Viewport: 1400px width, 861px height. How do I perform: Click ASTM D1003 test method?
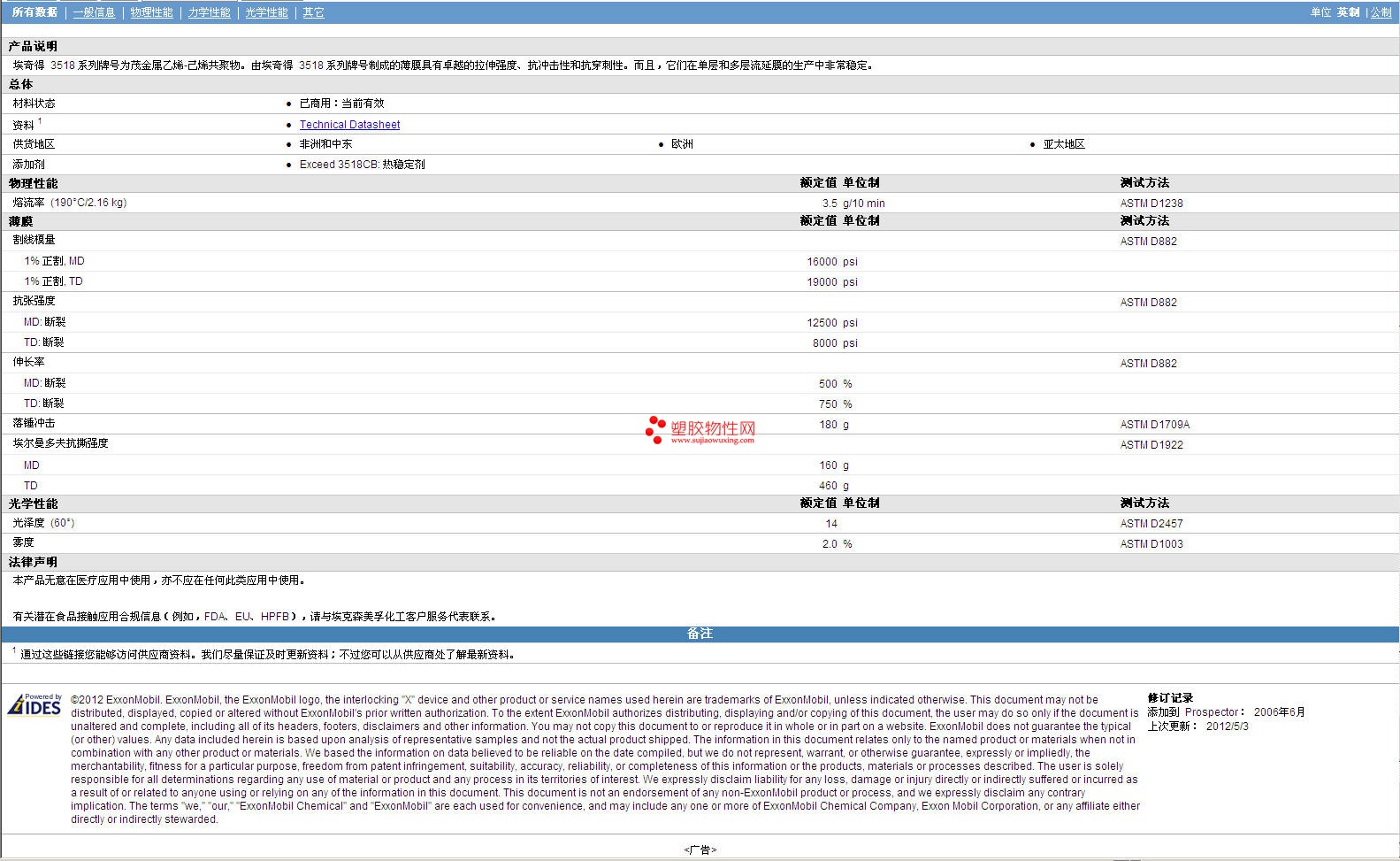pyautogui.click(x=1151, y=544)
